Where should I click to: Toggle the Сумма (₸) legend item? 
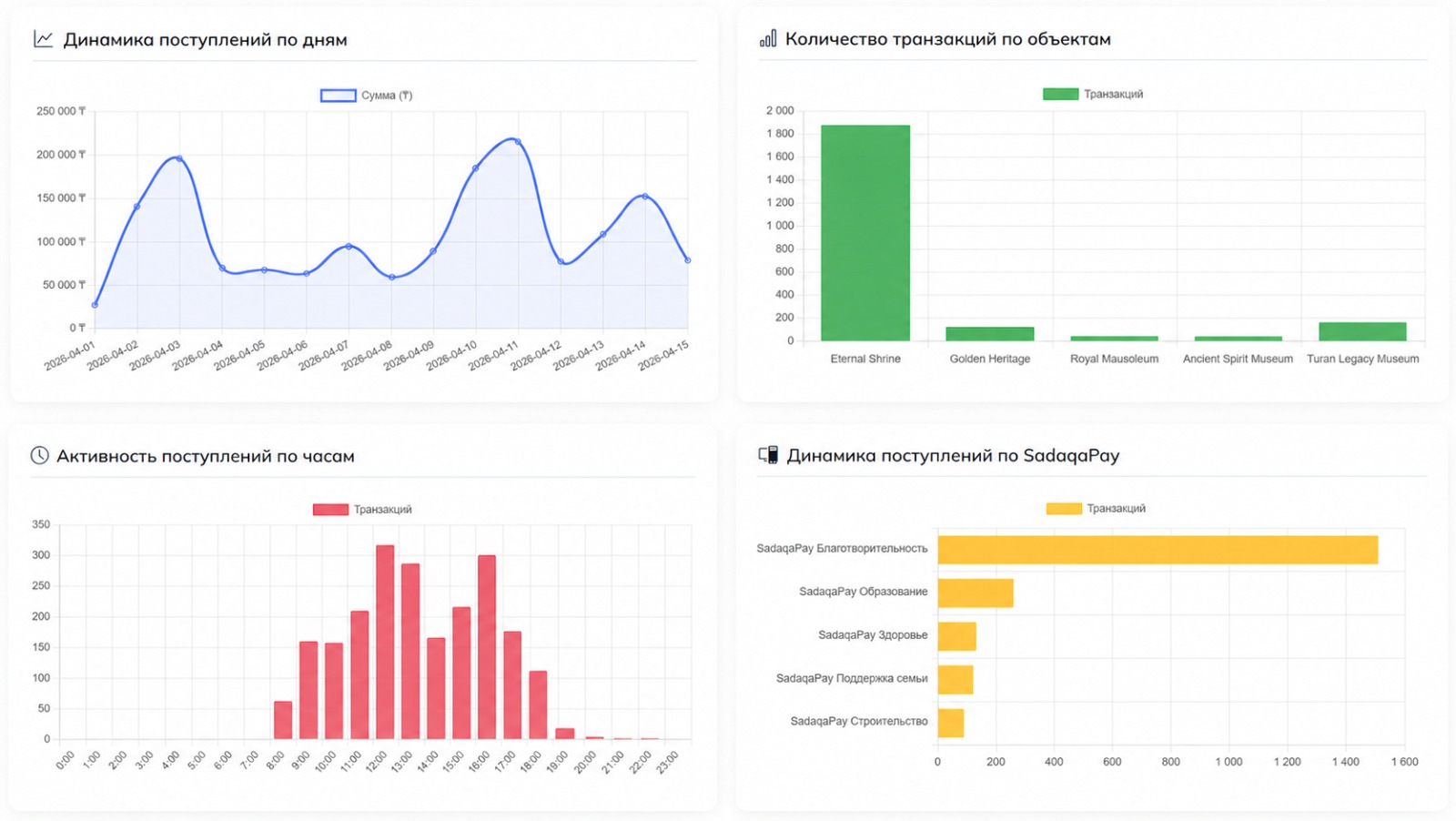(366, 96)
